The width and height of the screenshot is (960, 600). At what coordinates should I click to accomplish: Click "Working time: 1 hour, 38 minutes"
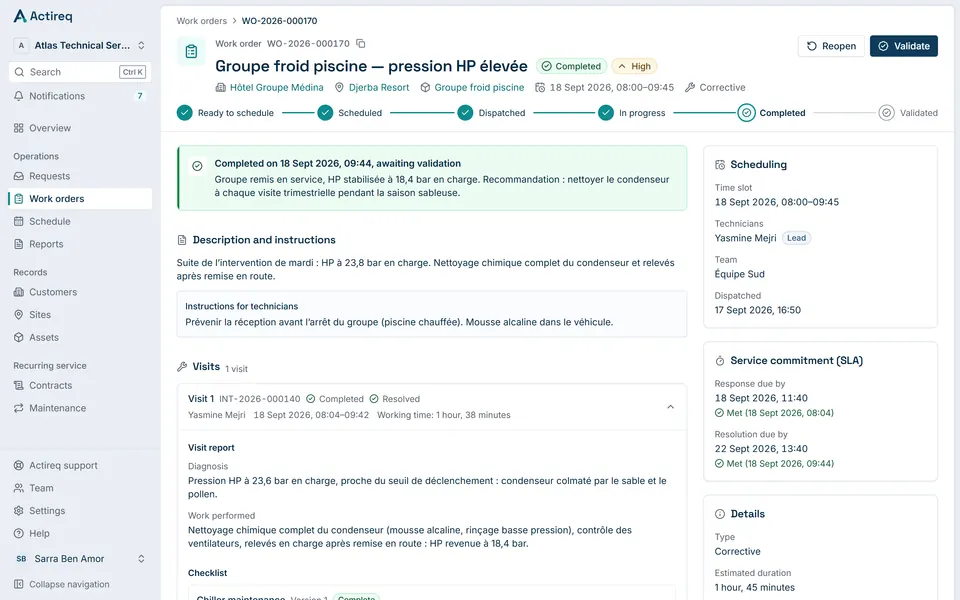[x=444, y=415]
